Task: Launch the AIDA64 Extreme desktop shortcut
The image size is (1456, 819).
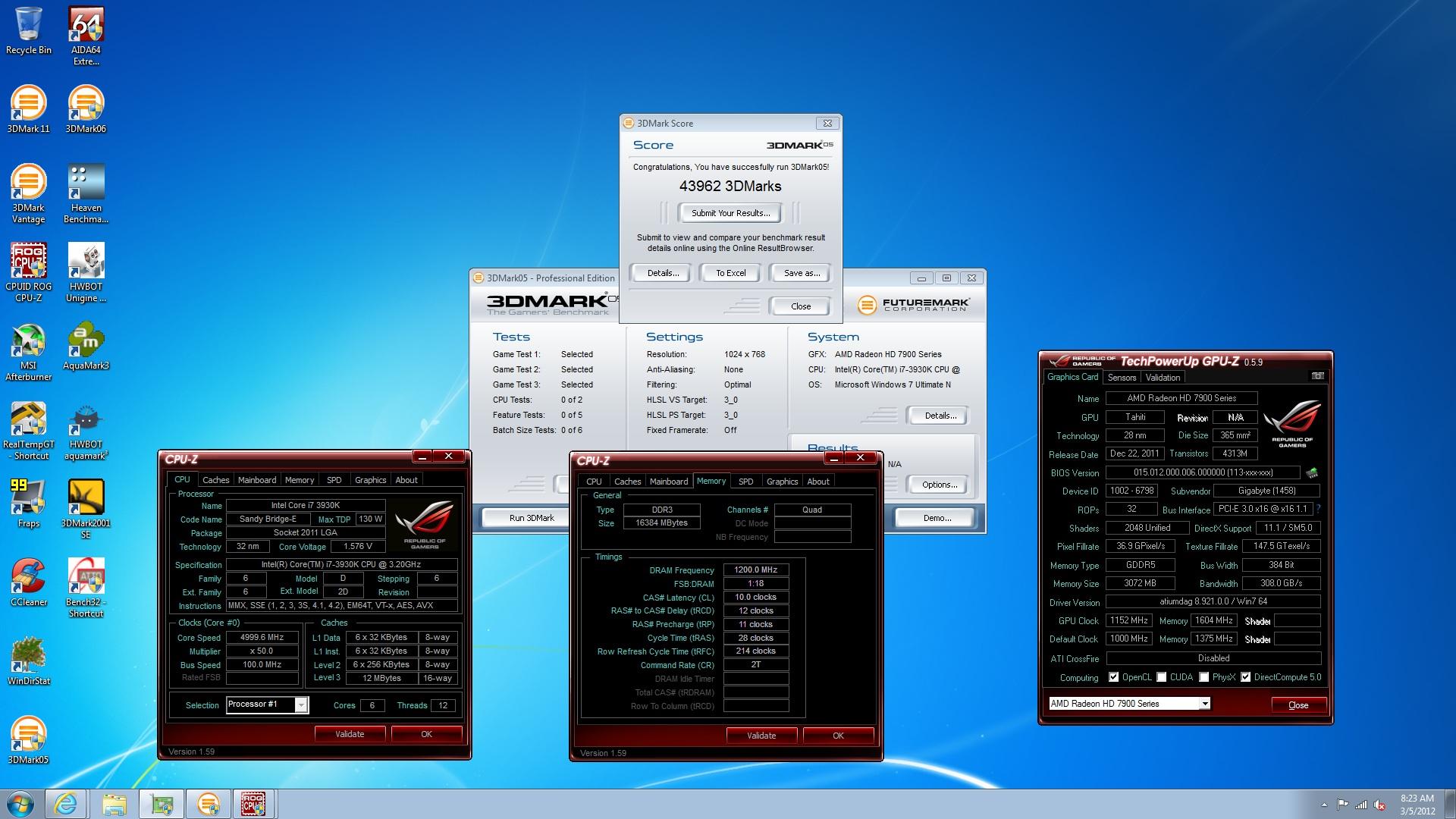Action: (86, 36)
